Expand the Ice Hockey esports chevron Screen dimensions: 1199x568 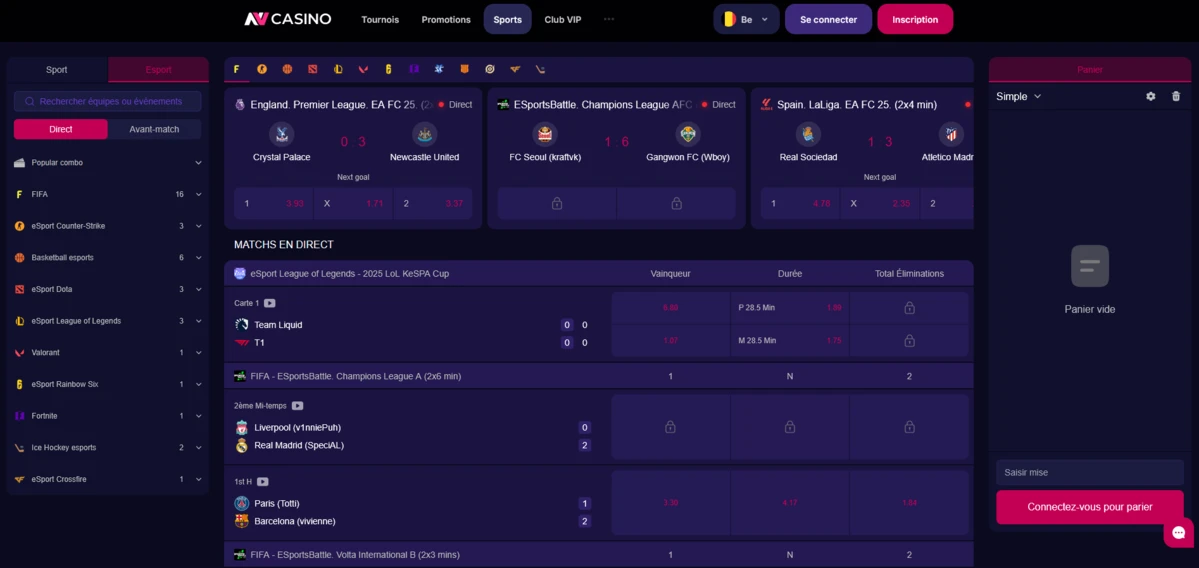199,447
